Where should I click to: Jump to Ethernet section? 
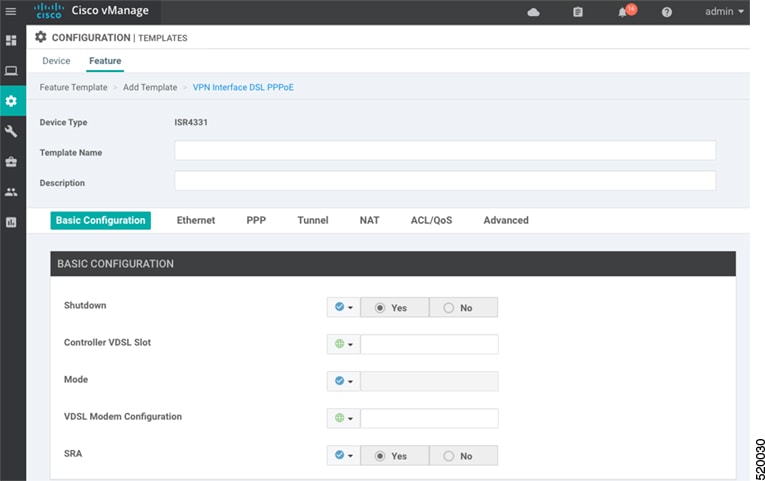tap(196, 220)
